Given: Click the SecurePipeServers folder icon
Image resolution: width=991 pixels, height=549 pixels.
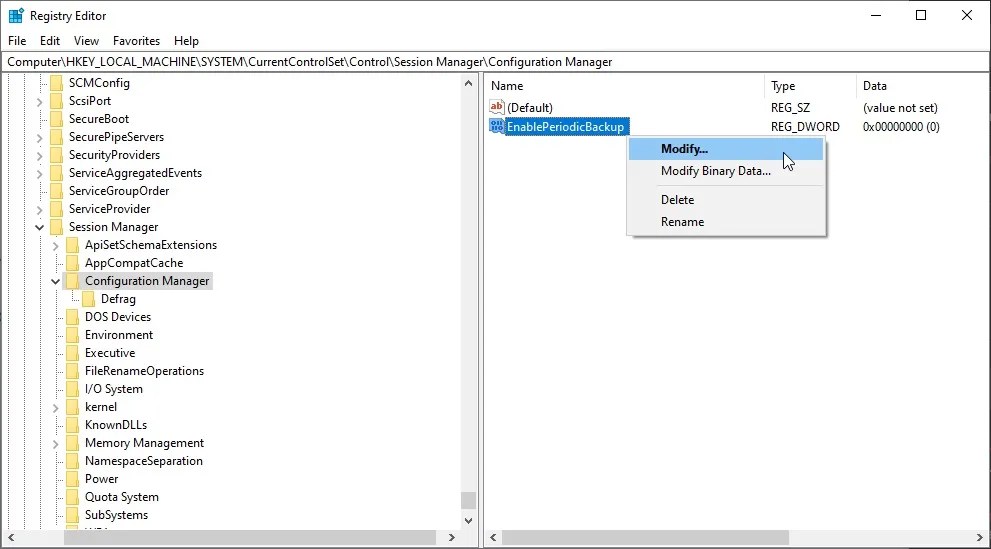Looking at the screenshot, I should click(56, 137).
